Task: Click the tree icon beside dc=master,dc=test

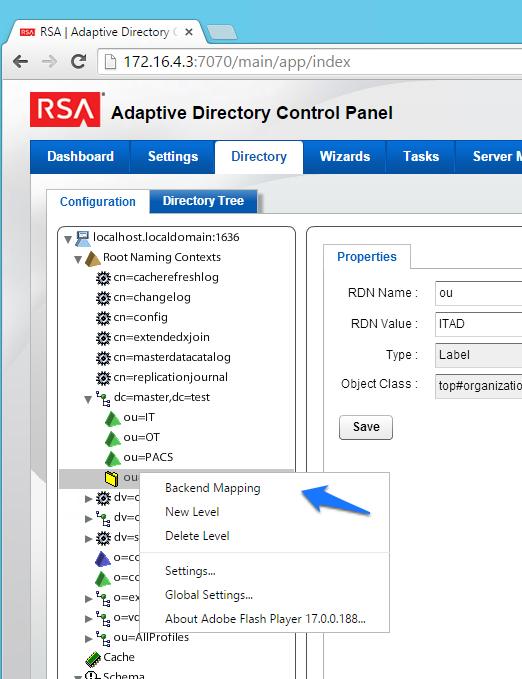Action: point(103,398)
